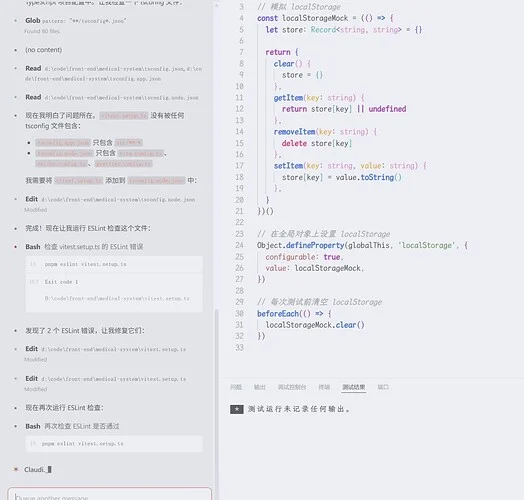Screen dimensions: 524x500
Task: Place cursor on 'let store' line 5
Action: 284,30
